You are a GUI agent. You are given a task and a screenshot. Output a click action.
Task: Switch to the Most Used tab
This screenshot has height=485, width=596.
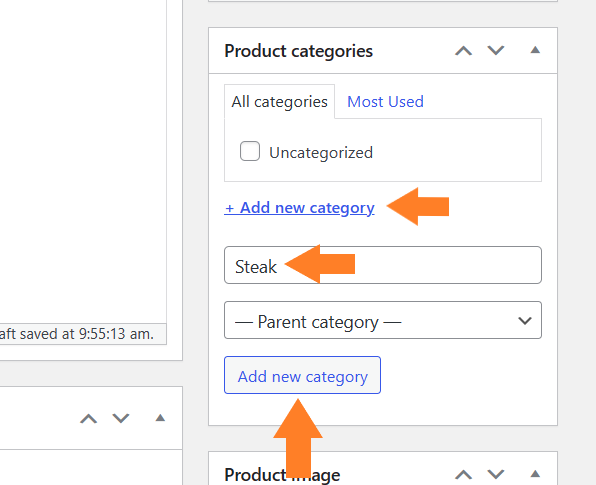coord(385,102)
